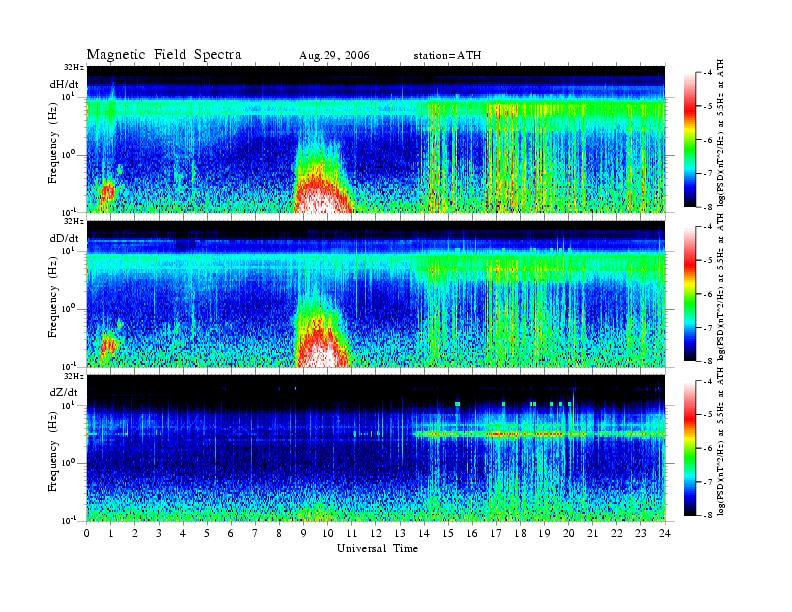792x612 pixels.
Task: Click the dH/dt color scale bar
Action: click(x=690, y=140)
